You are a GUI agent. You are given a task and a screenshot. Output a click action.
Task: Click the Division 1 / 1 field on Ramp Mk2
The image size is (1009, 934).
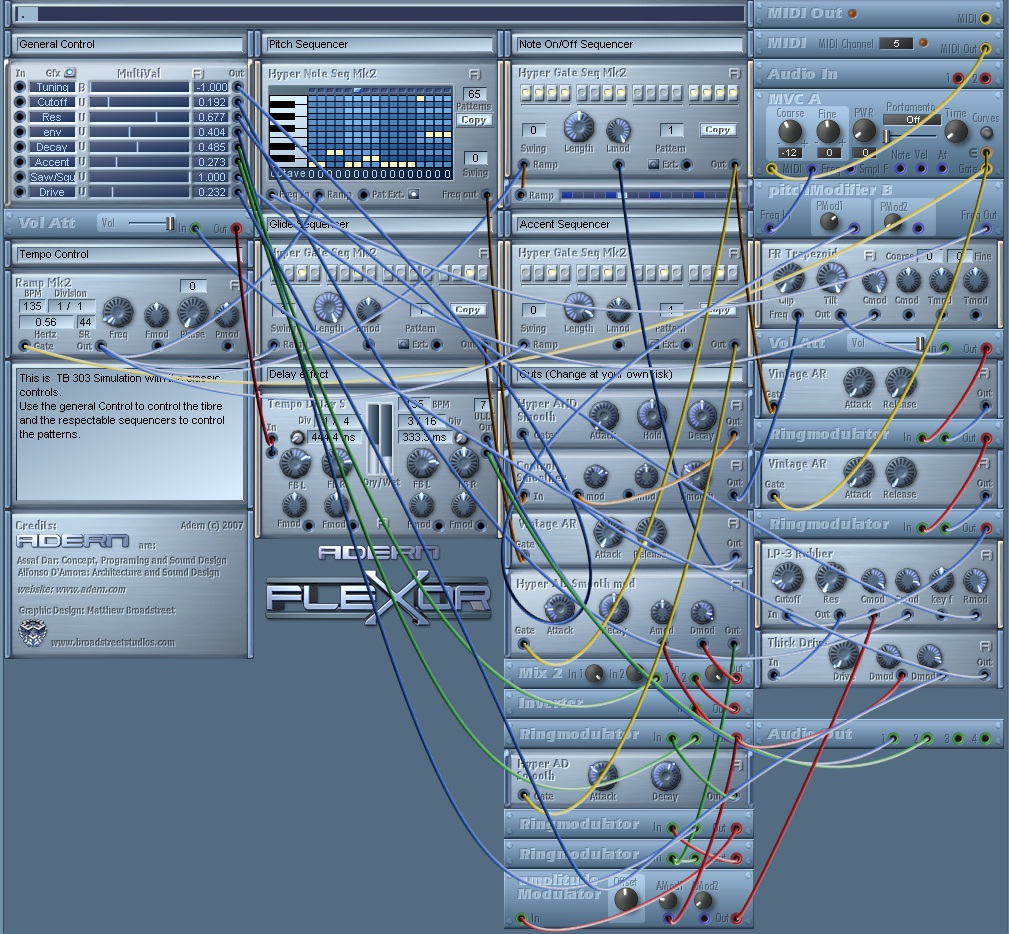pyautogui.click(x=70, y=306)
